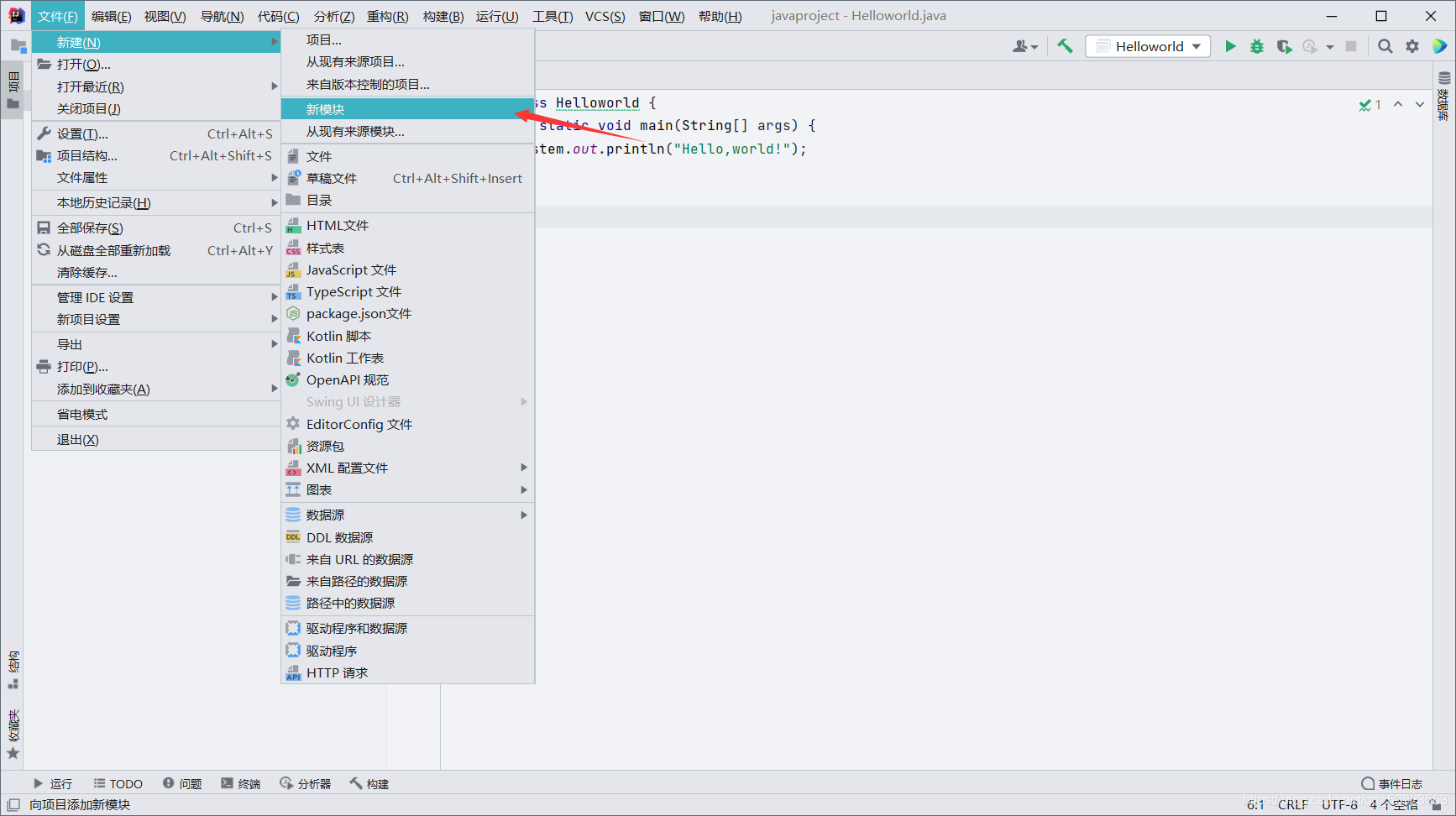Open the 构建 build tool window button
Viewport: 1456px width, 816px height.
pyautogui.click(x=370, y=783)
